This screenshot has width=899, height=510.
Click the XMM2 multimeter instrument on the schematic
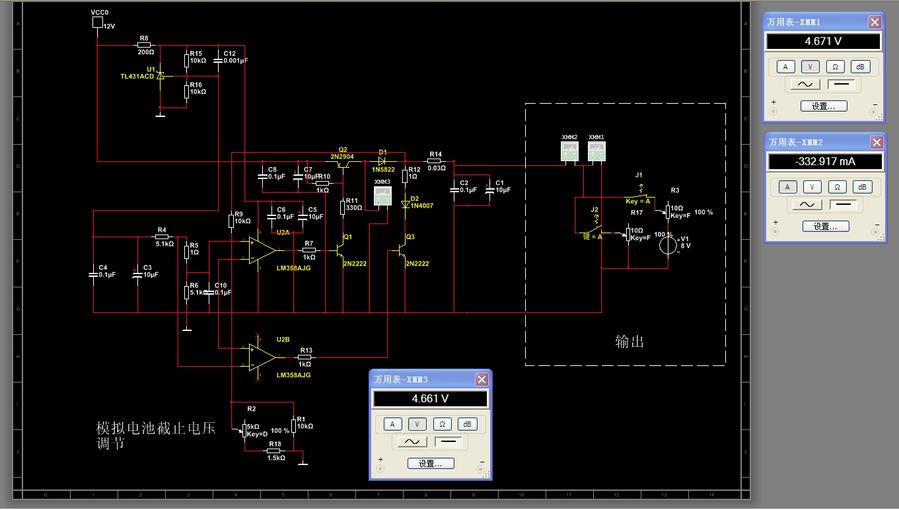tap(568, 151)
